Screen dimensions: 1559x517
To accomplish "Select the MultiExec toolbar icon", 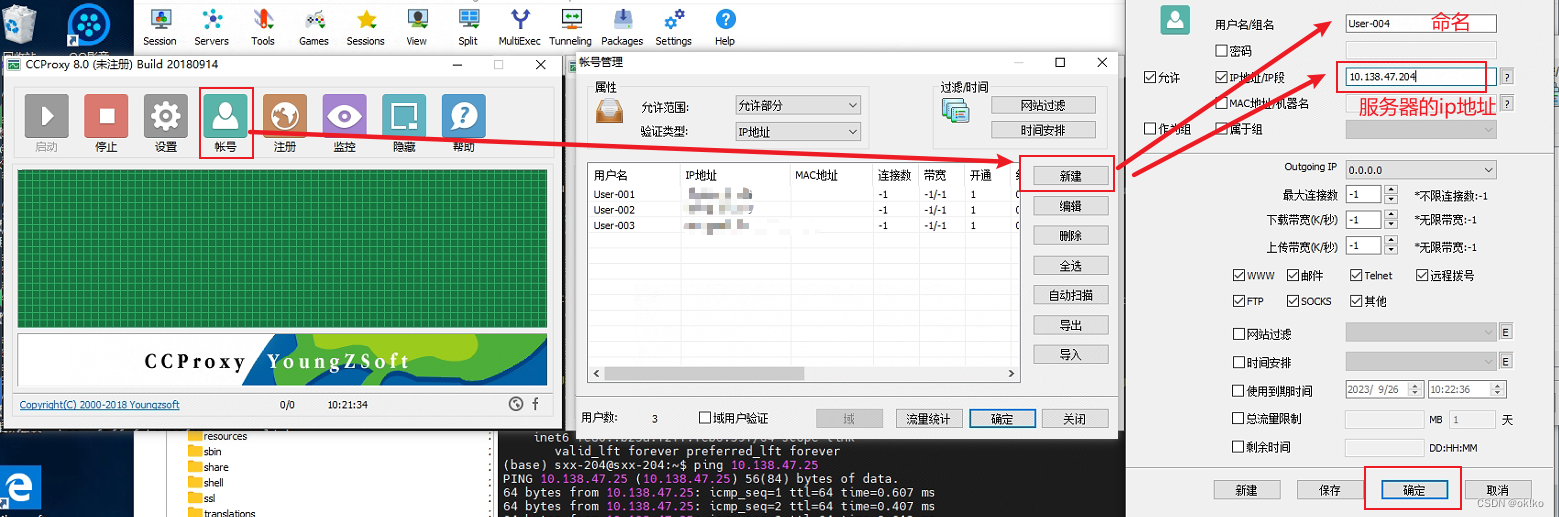I will tap(520, 27).
